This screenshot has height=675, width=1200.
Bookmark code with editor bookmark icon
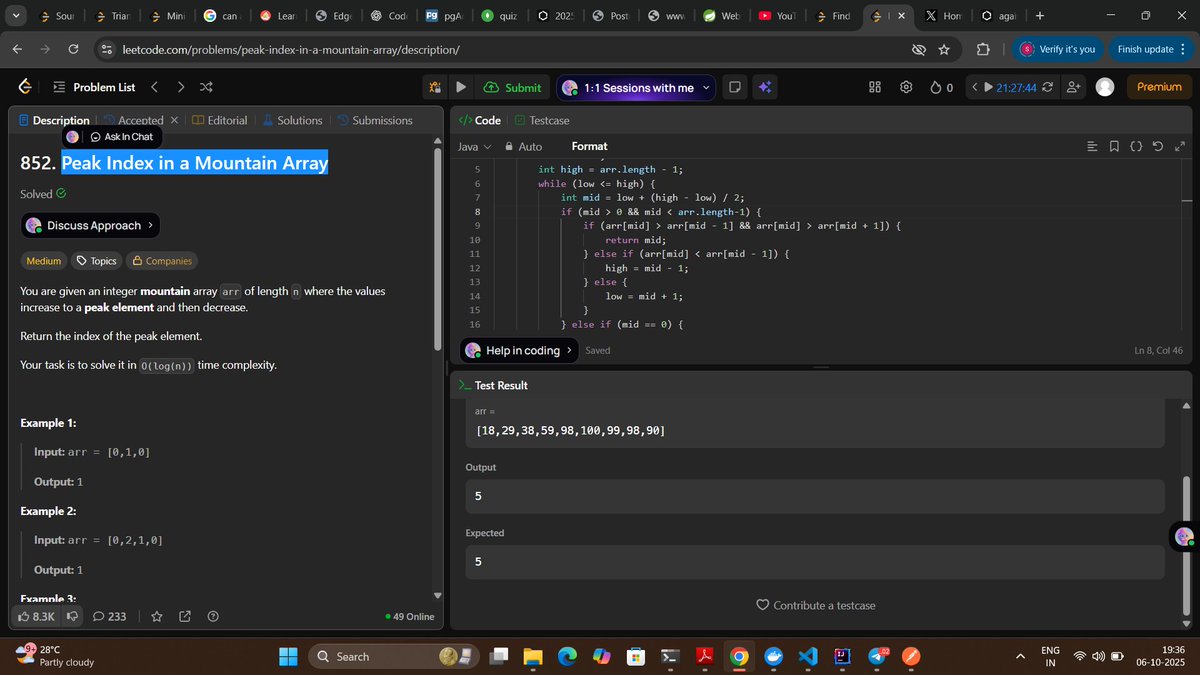click(x=1113, y=147)
